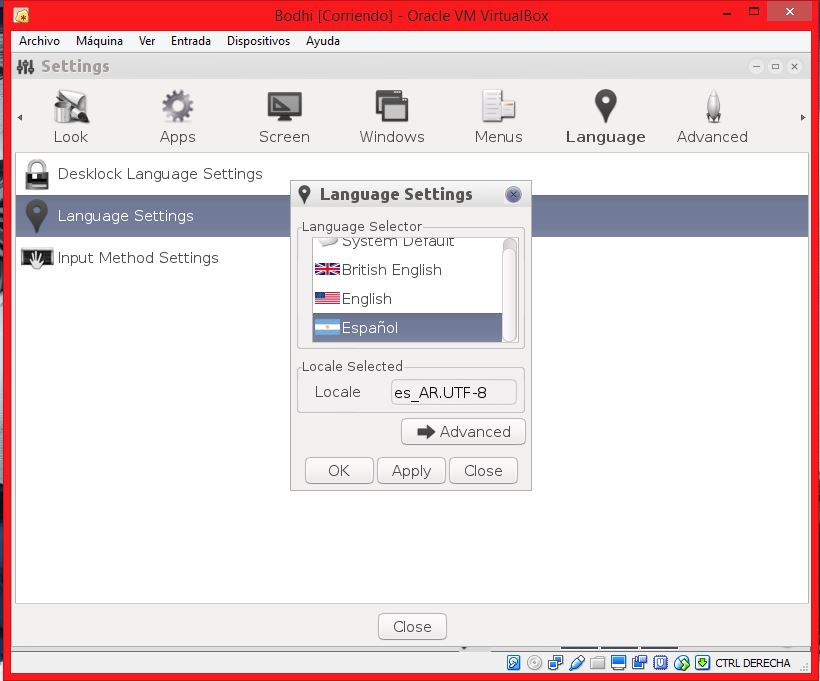Image resolution: width=820 pixels, height=681 pixels.
Task: Choose British English in the language list
Action: pyautogui.click(x=391, y=270)
